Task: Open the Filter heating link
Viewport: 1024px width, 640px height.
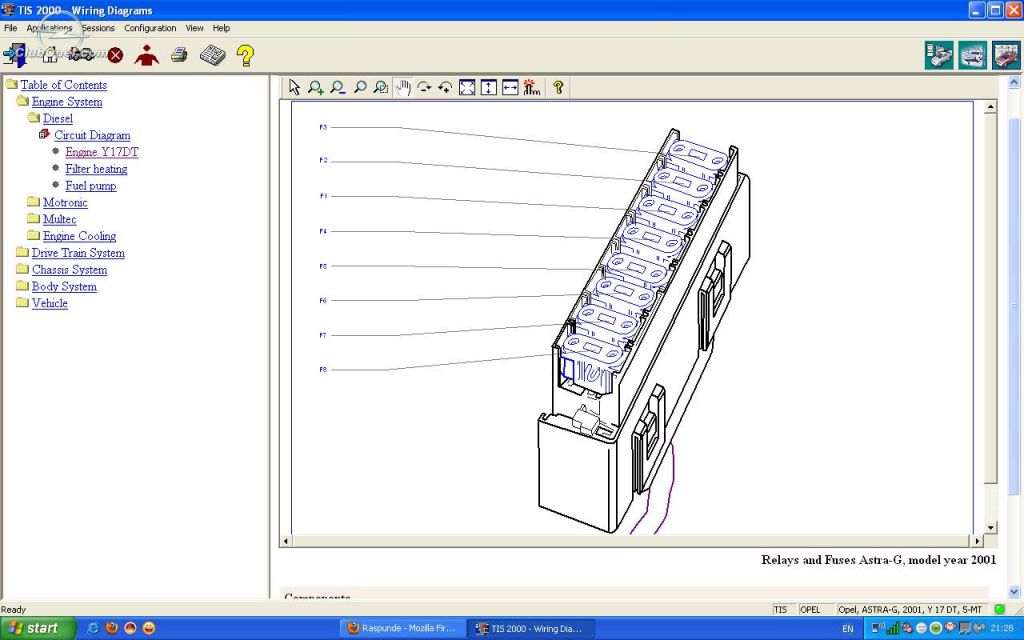Action: click(96, 169)
